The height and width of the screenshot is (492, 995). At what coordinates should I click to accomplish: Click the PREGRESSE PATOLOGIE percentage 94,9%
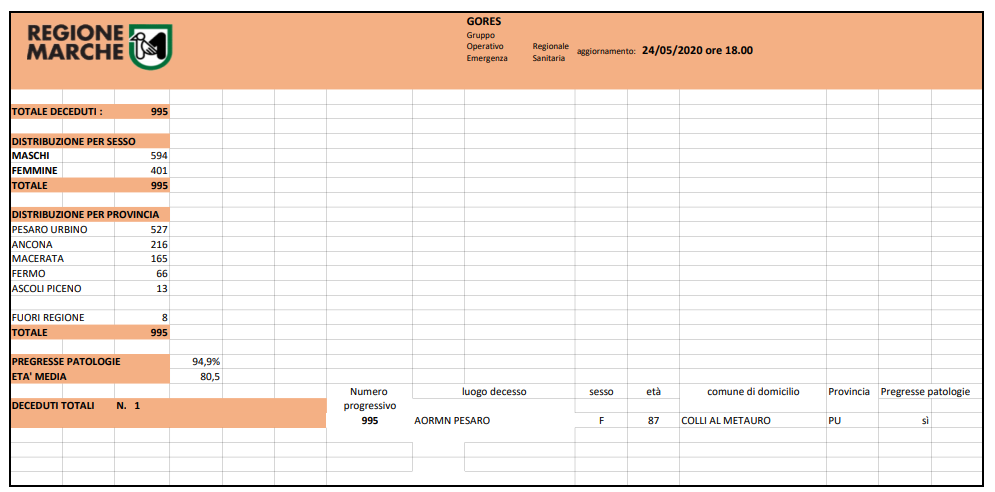206,362
